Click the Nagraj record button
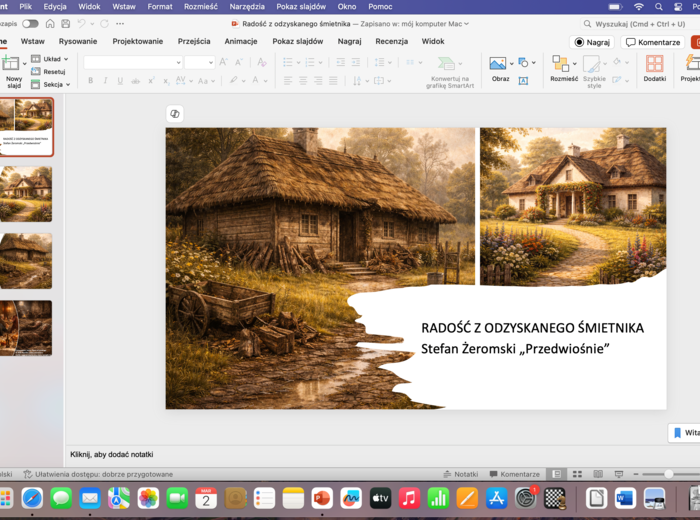This screenshot has height=520, width=700. [592, 42]
